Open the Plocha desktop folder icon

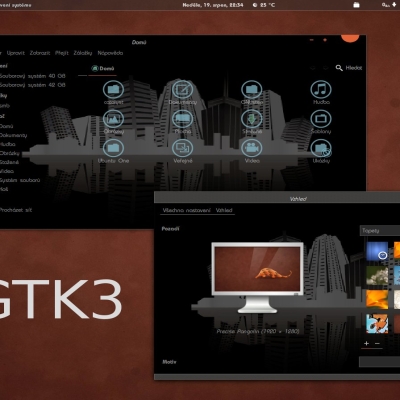click(183, 119)
